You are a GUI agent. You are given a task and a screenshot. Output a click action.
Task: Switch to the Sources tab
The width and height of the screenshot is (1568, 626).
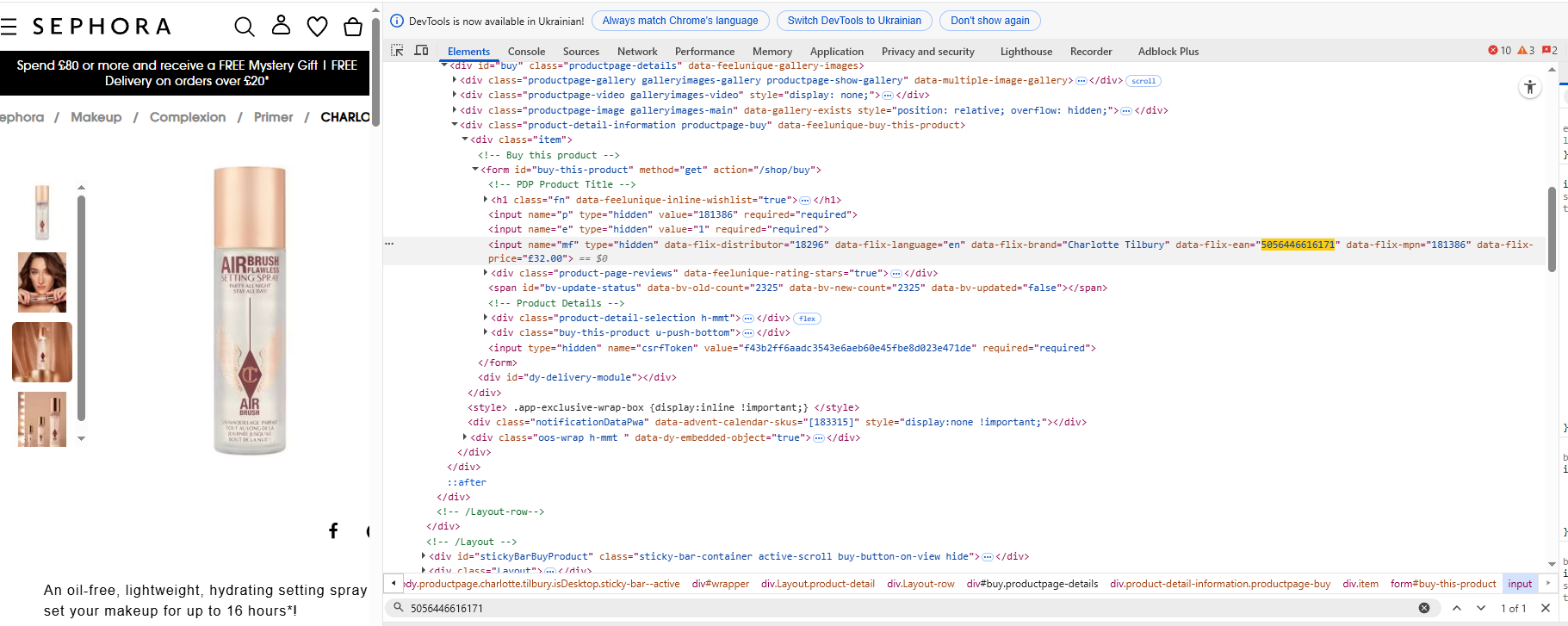(581, 52)
